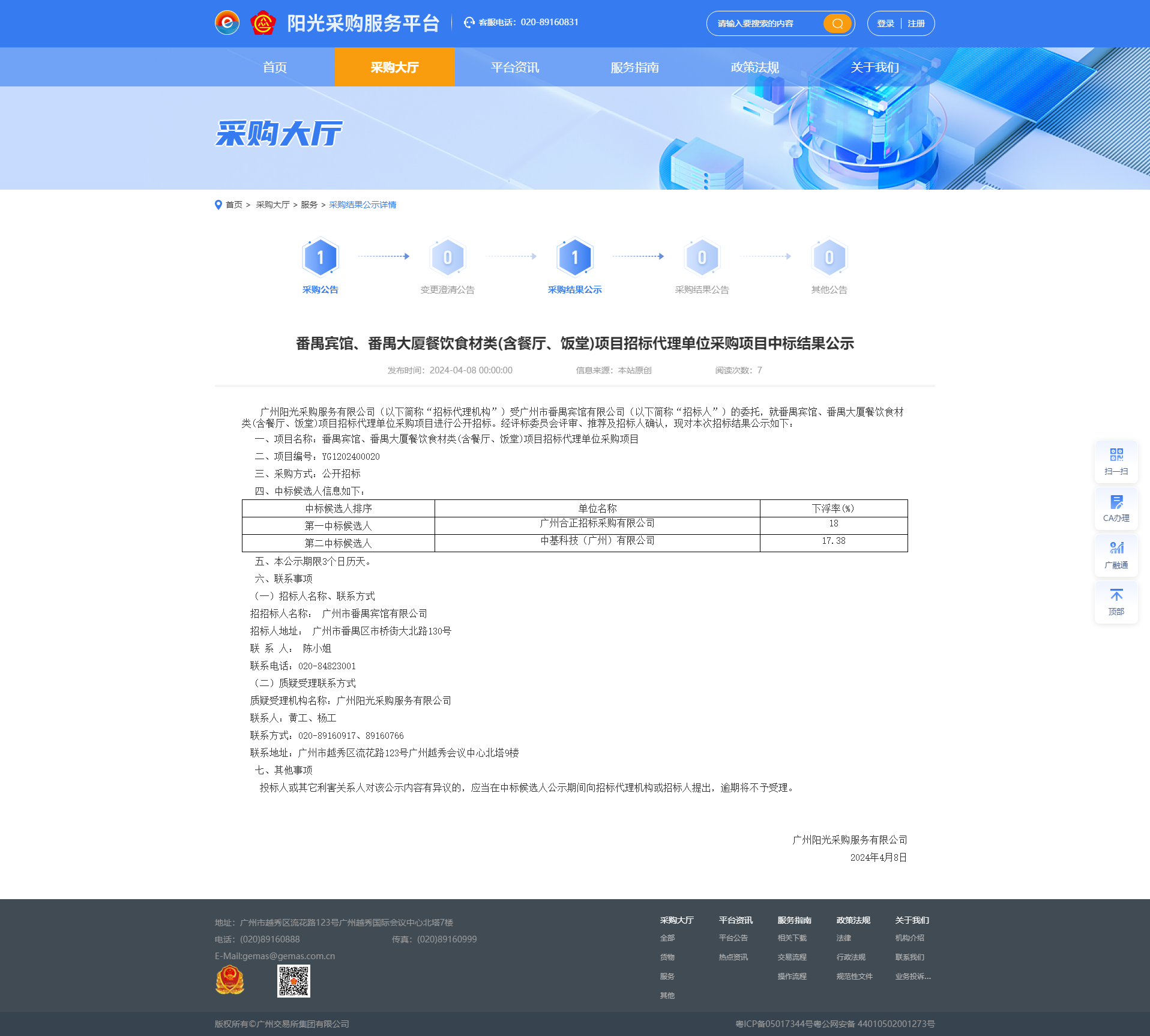Image resolution: width=1150 pixels, height=1036 pixels.
Task: Click 服务 in the breadcrumb
Action: pyautogui.click(x=309, y=205)
